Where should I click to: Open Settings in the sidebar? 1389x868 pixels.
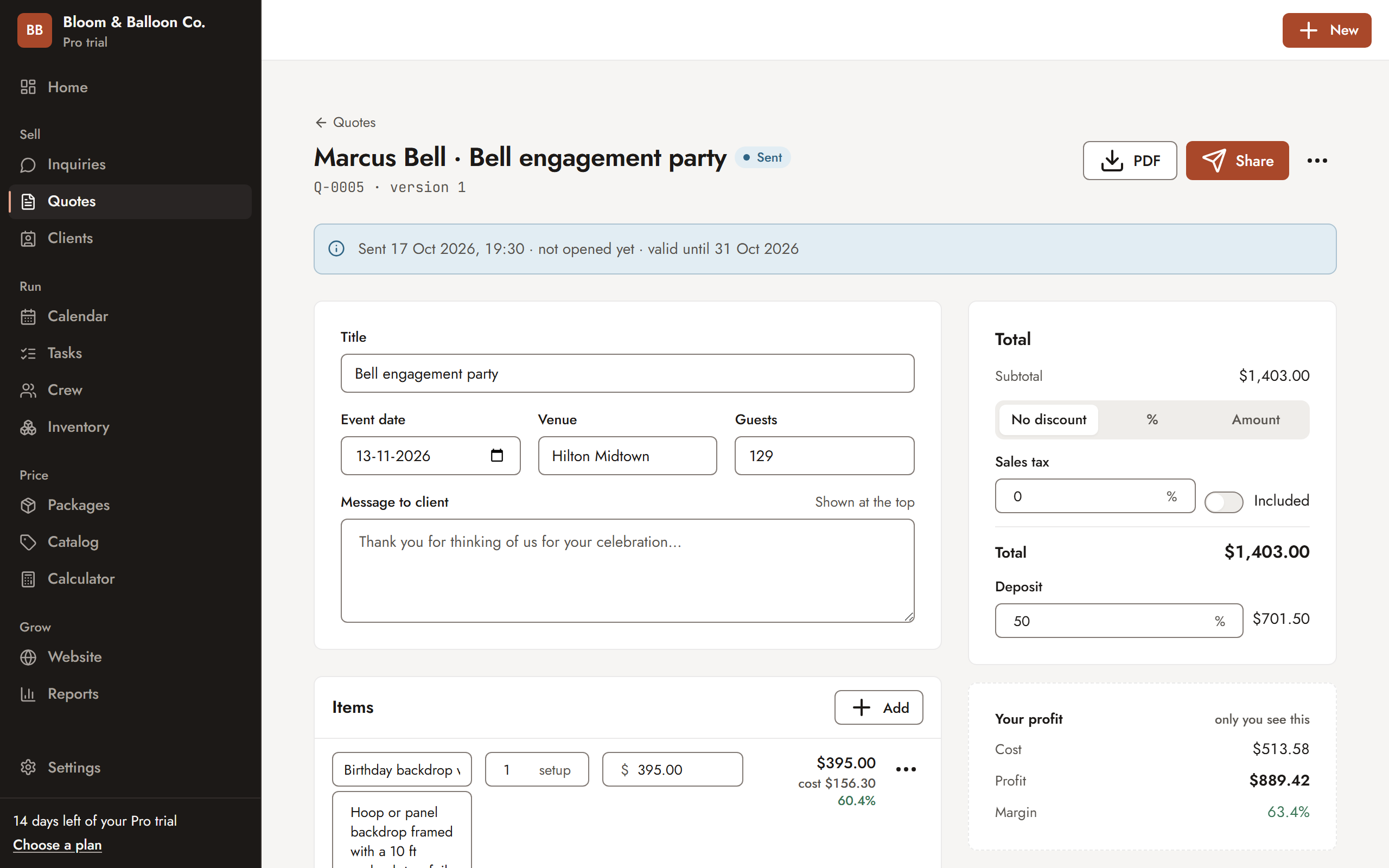[130, 768]
